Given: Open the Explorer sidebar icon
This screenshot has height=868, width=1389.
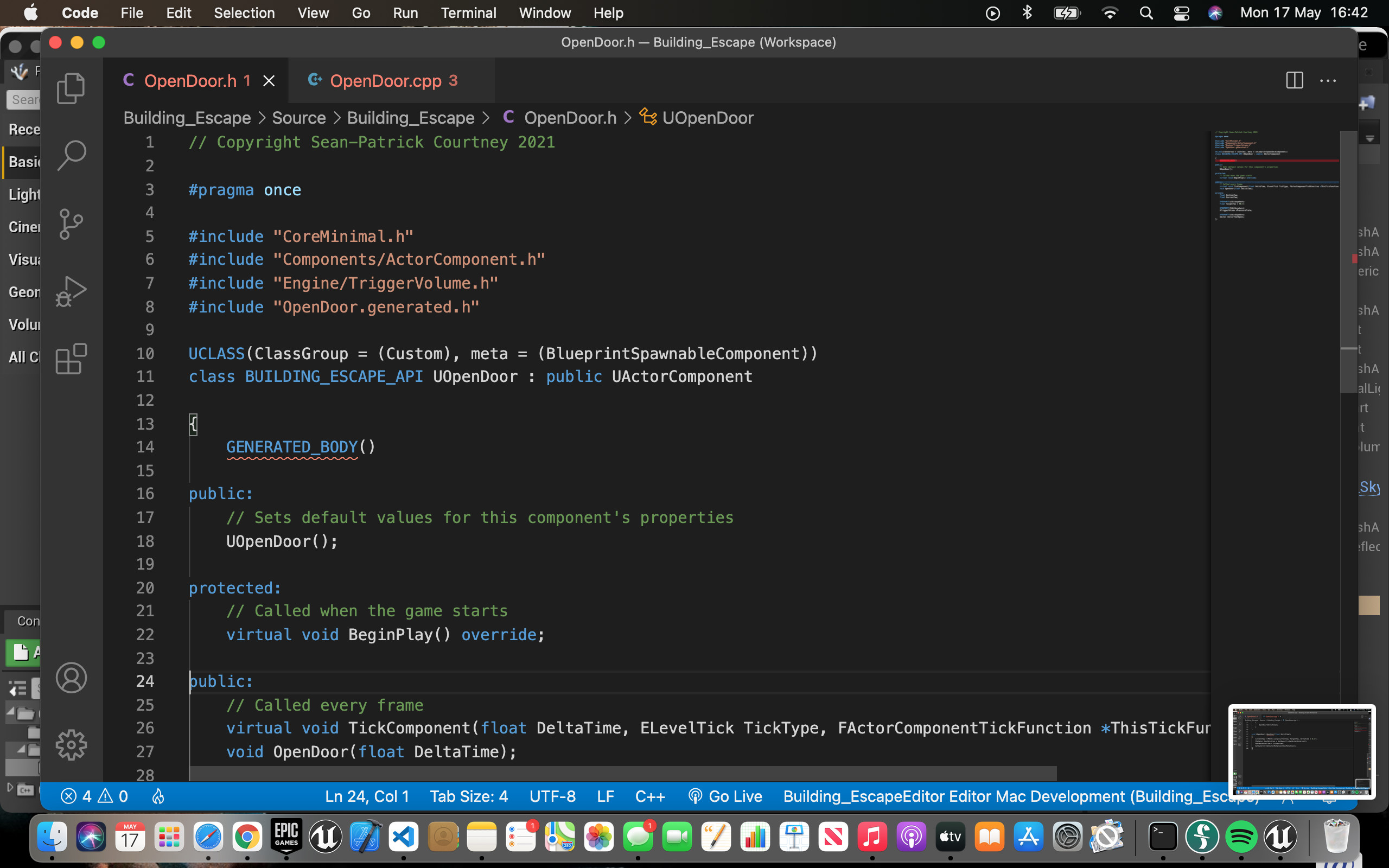Looking at the screenshot, I should point(71,87).
